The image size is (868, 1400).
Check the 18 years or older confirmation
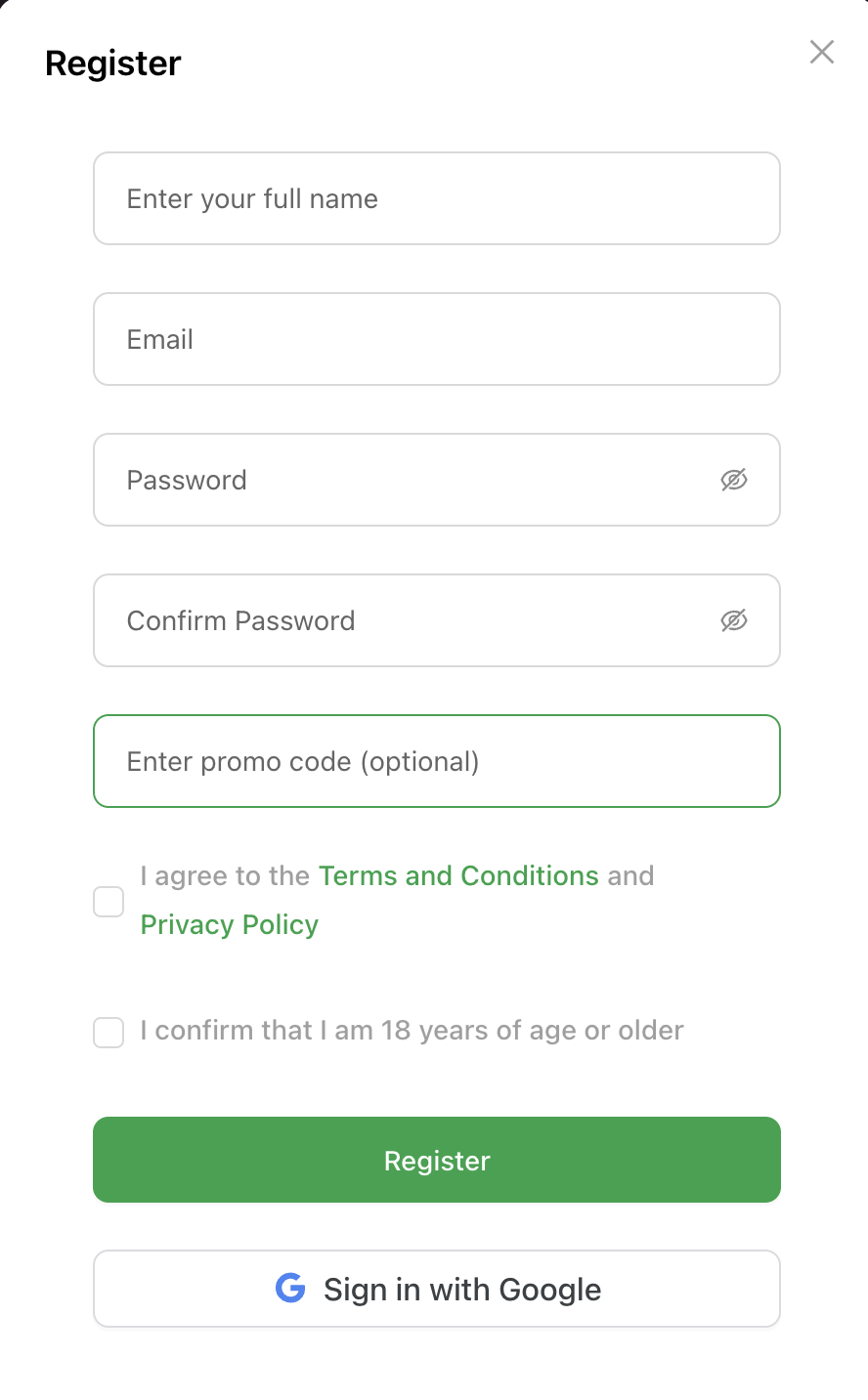coord(108,1032)
